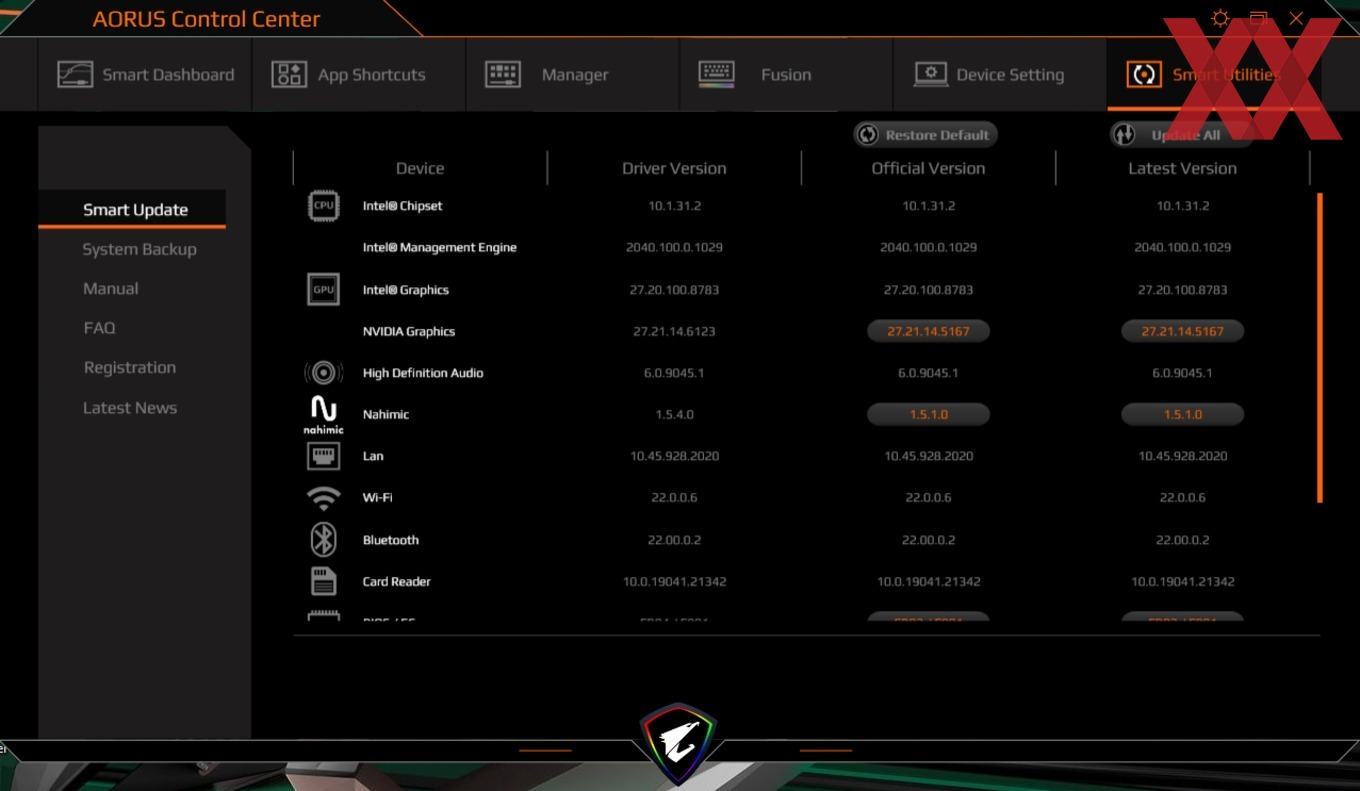The height and width of the screenshot is (791, 1360).
Task: Click the orange vertical scrollbar
Action: coord(1320,348)
